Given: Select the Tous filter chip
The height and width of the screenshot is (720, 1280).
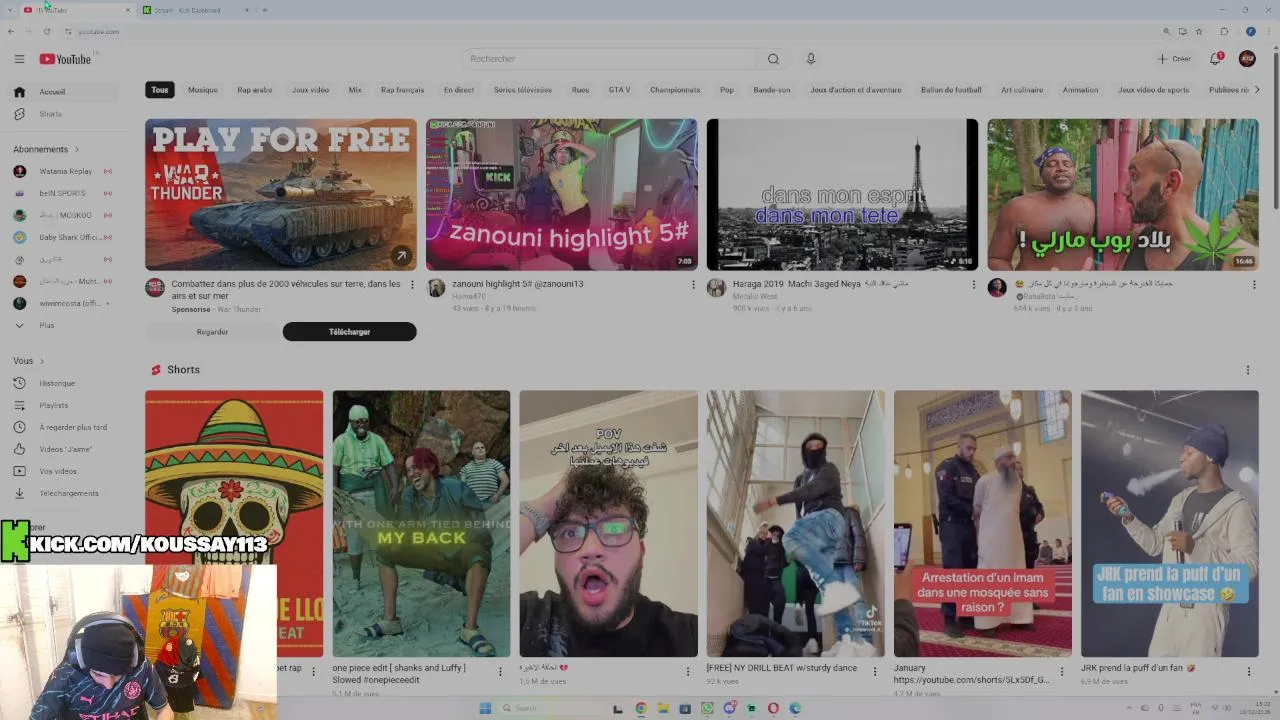Looking at the screenshot, I should [160, 90].
